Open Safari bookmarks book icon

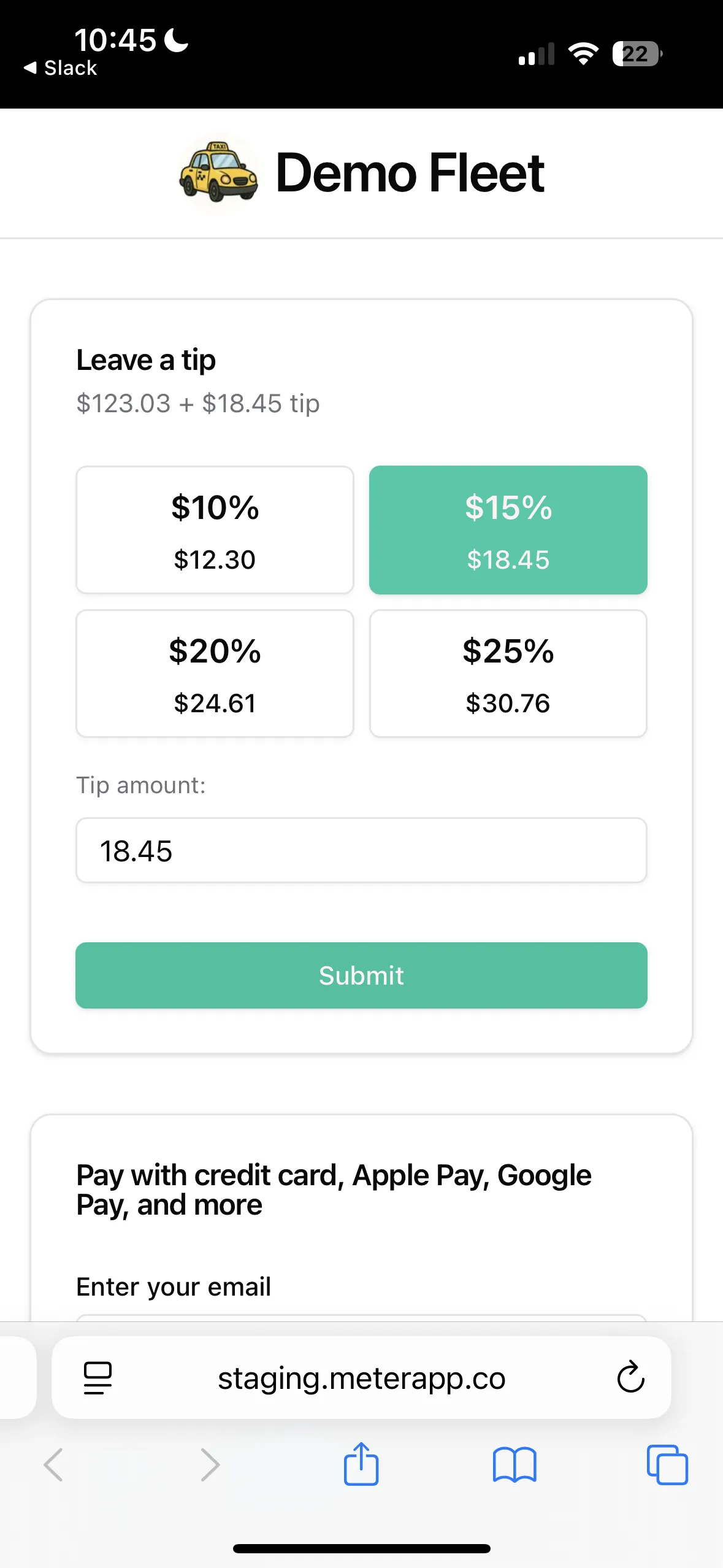[x=515, y=1465]
